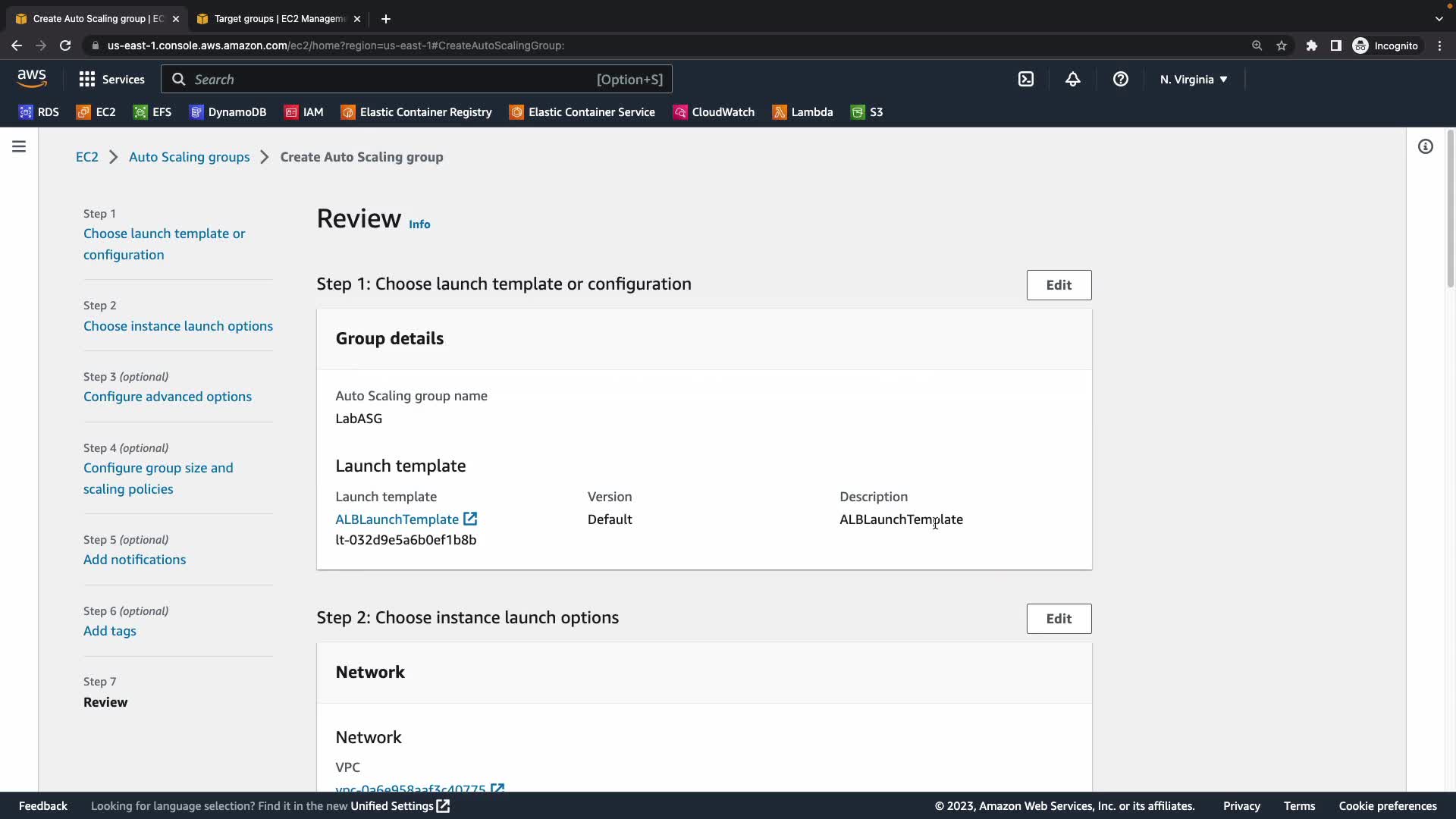
Task: Open AWS CloudShell icon in top bar
Action: (x=1026, y=80)
